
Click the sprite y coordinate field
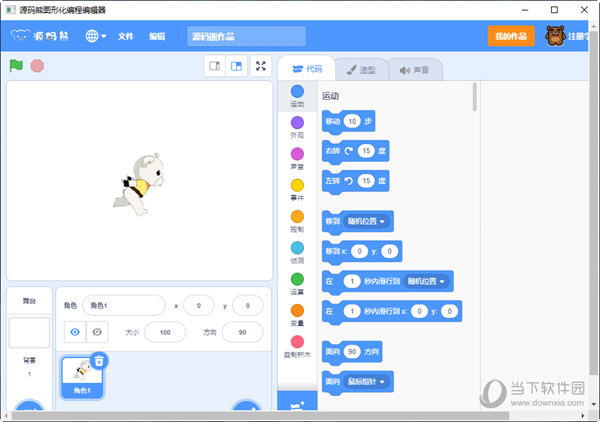(248, 306)
